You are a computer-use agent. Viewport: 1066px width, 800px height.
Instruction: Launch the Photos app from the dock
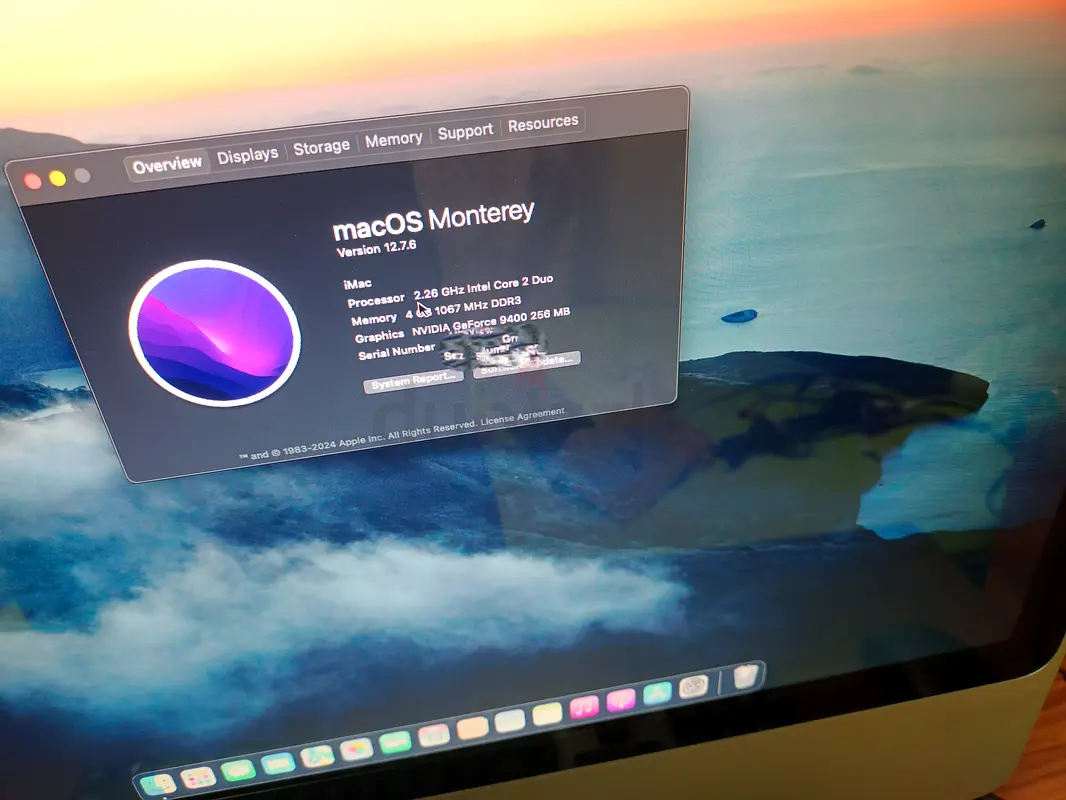click(x=356, y=749)
